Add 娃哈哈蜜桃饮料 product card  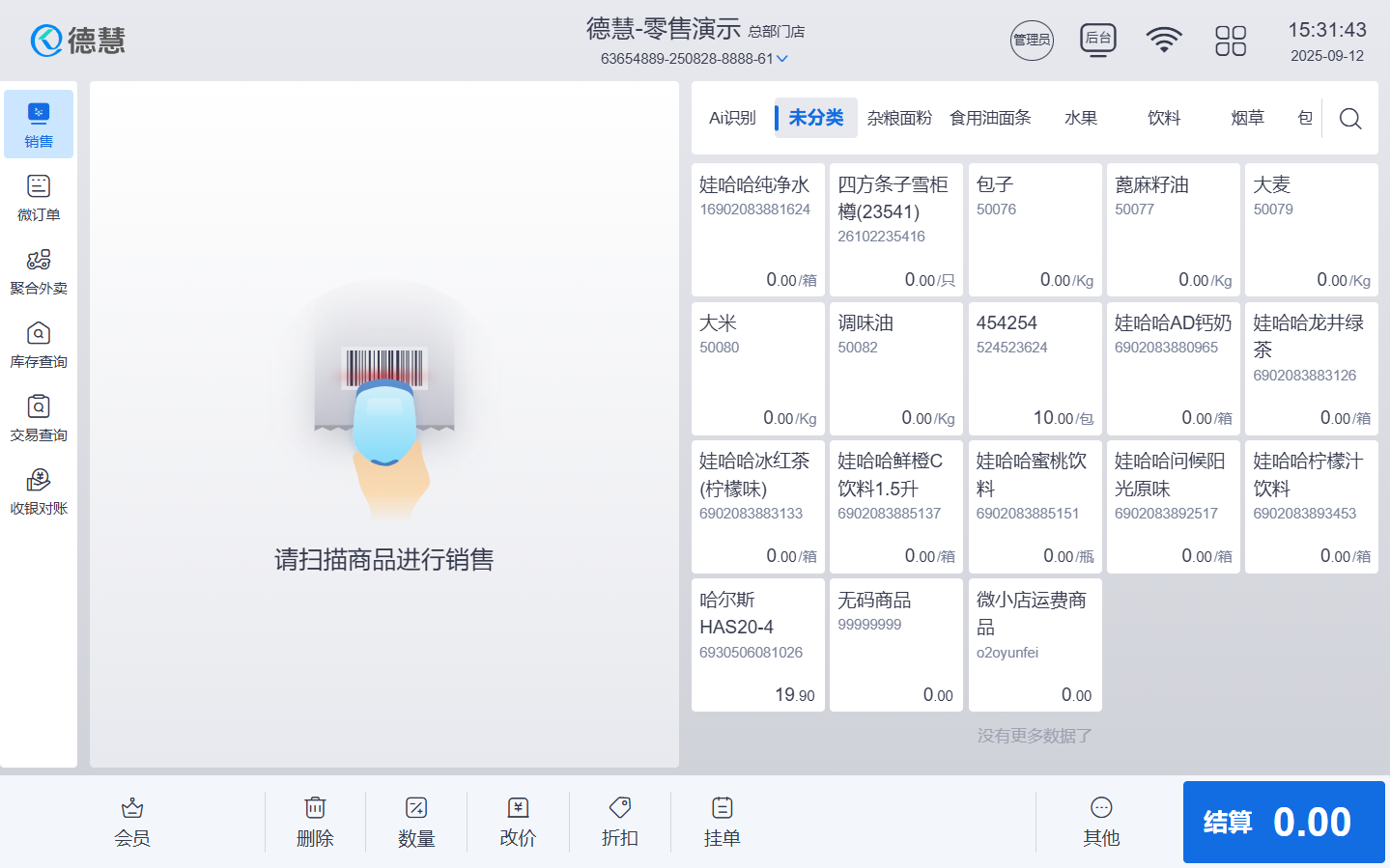[x=1035, y=506]
